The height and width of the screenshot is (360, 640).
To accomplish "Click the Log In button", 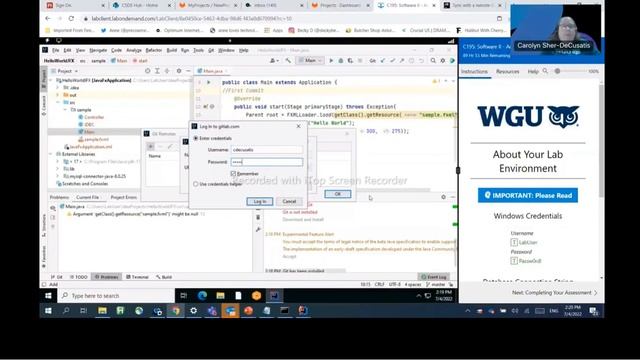I will pos(260,202).
